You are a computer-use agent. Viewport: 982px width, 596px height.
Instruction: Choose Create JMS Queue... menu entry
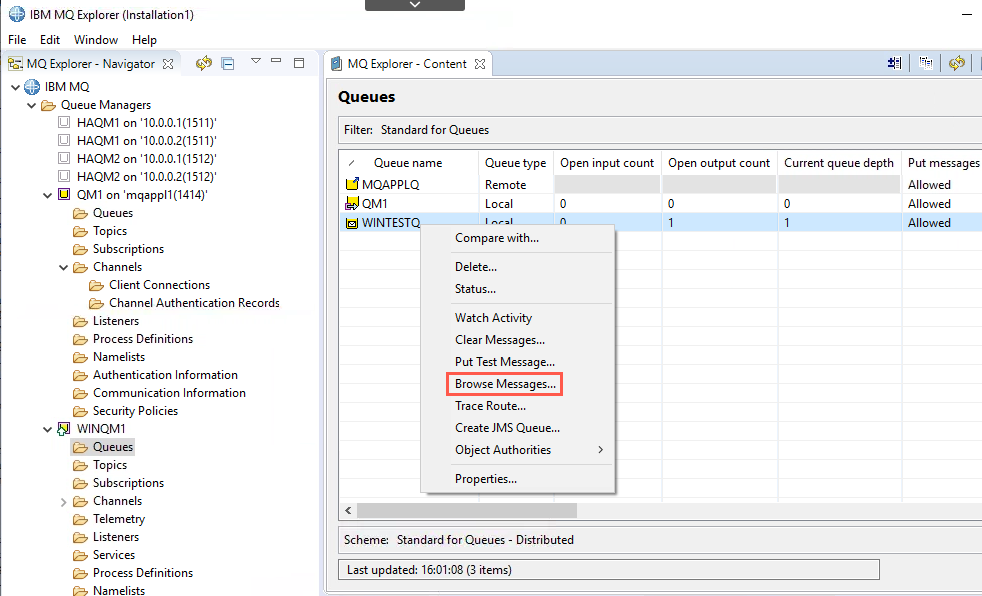[x=507, y=428]
